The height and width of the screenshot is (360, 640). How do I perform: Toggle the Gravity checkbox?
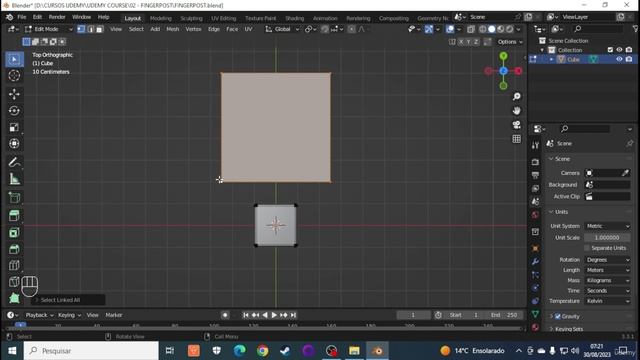(558, 316)
